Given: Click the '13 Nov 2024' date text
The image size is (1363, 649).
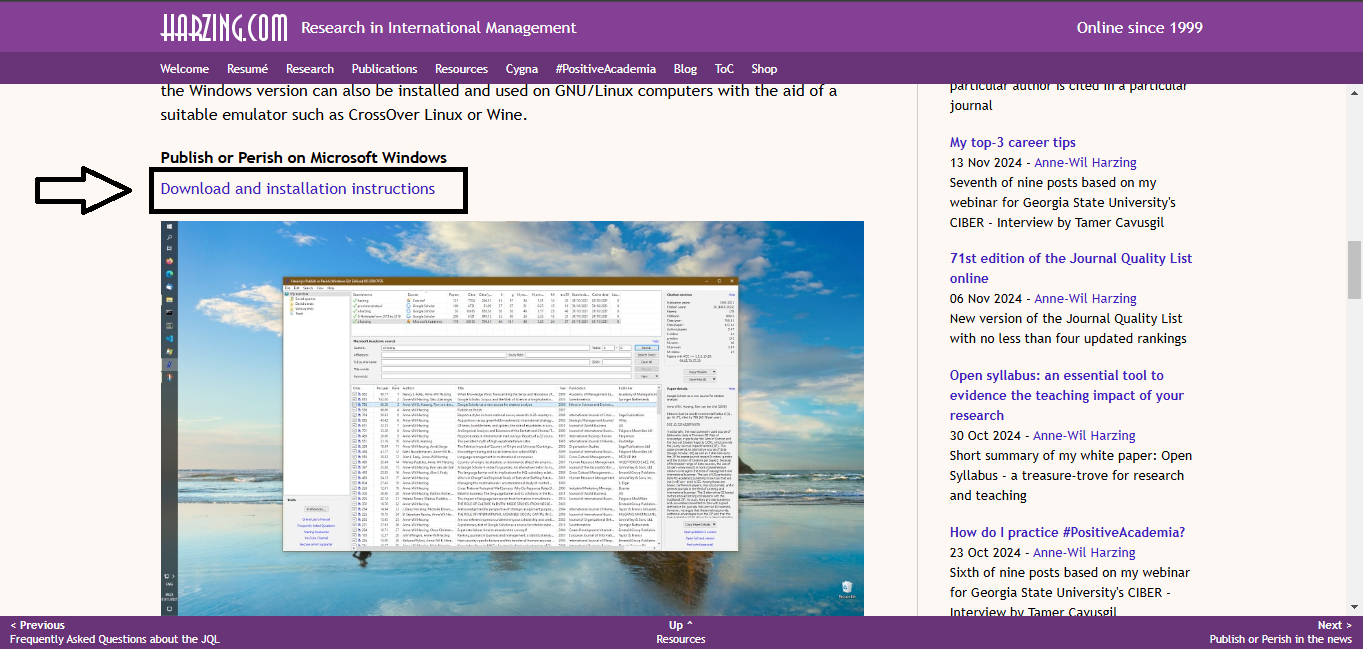Looking at the screenshot, I should pyautogui.click(x=986, y=162).
